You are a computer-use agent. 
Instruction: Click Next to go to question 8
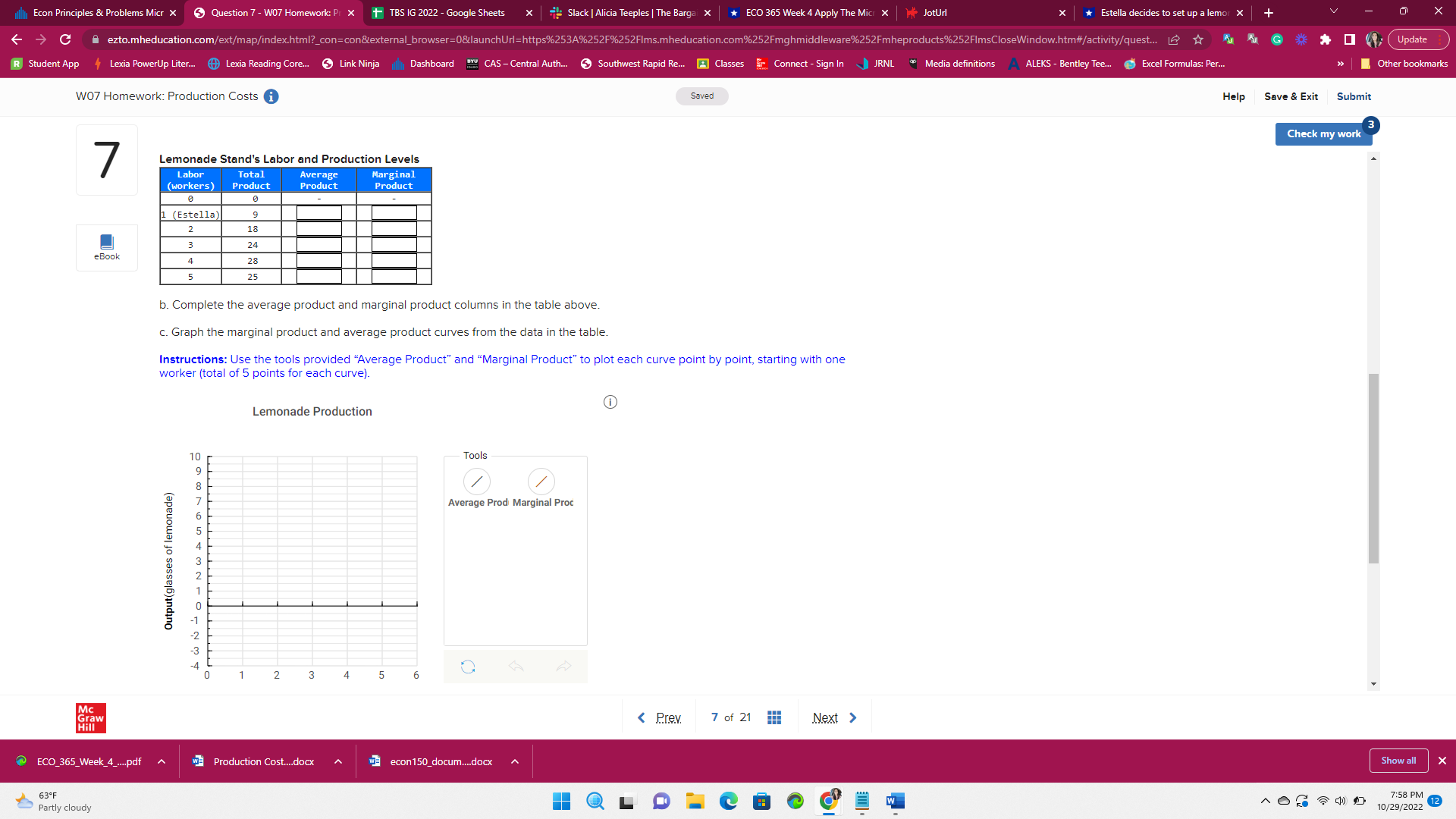pos(825,717)
